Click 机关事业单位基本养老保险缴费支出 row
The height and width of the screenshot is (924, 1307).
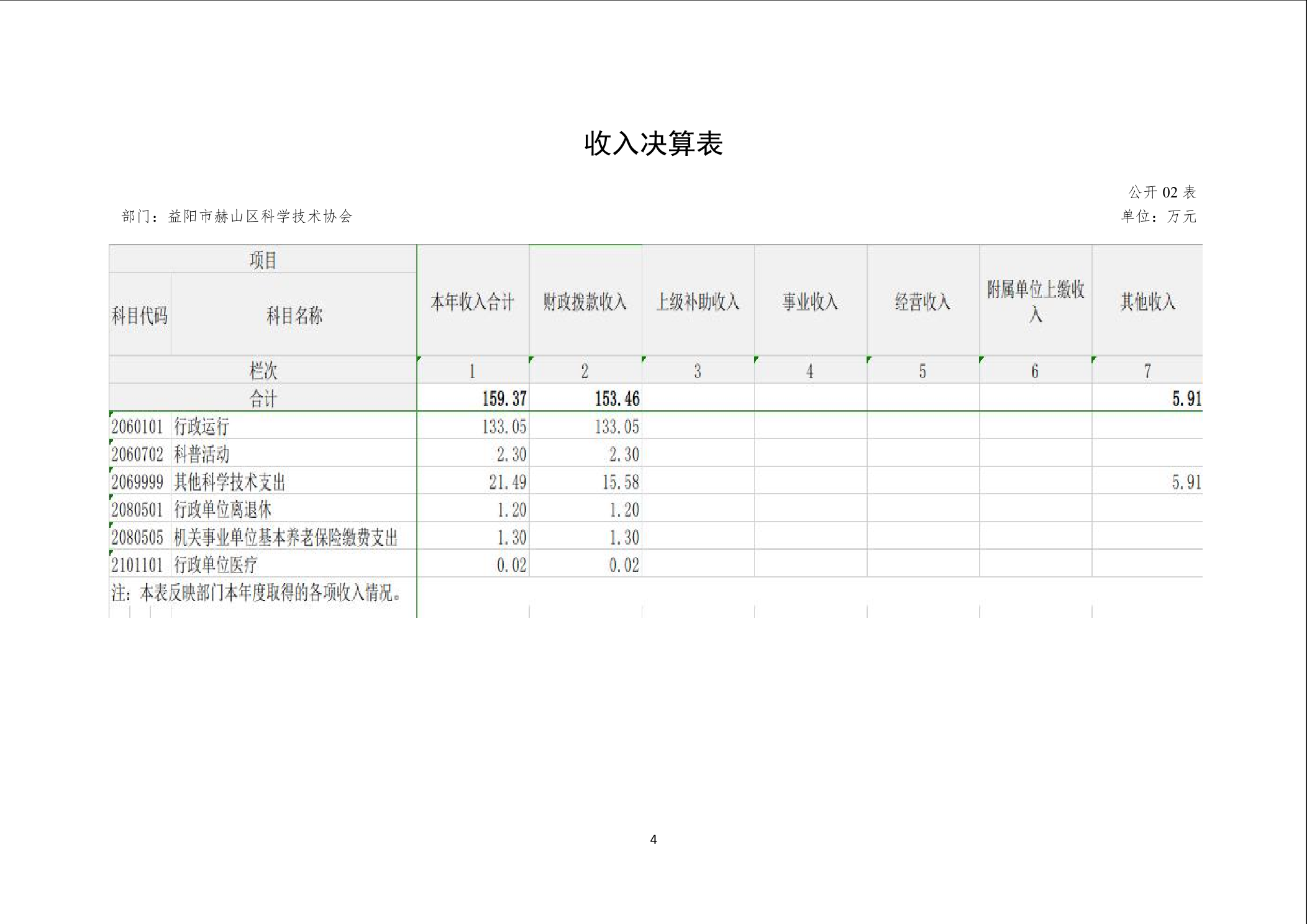[x=285, y=537]
